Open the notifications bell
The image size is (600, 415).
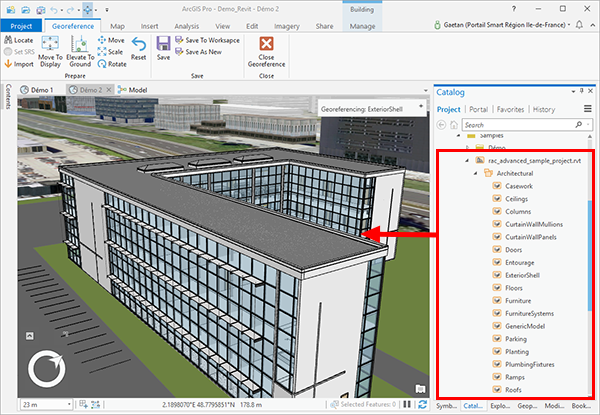(x=579, y=25)
